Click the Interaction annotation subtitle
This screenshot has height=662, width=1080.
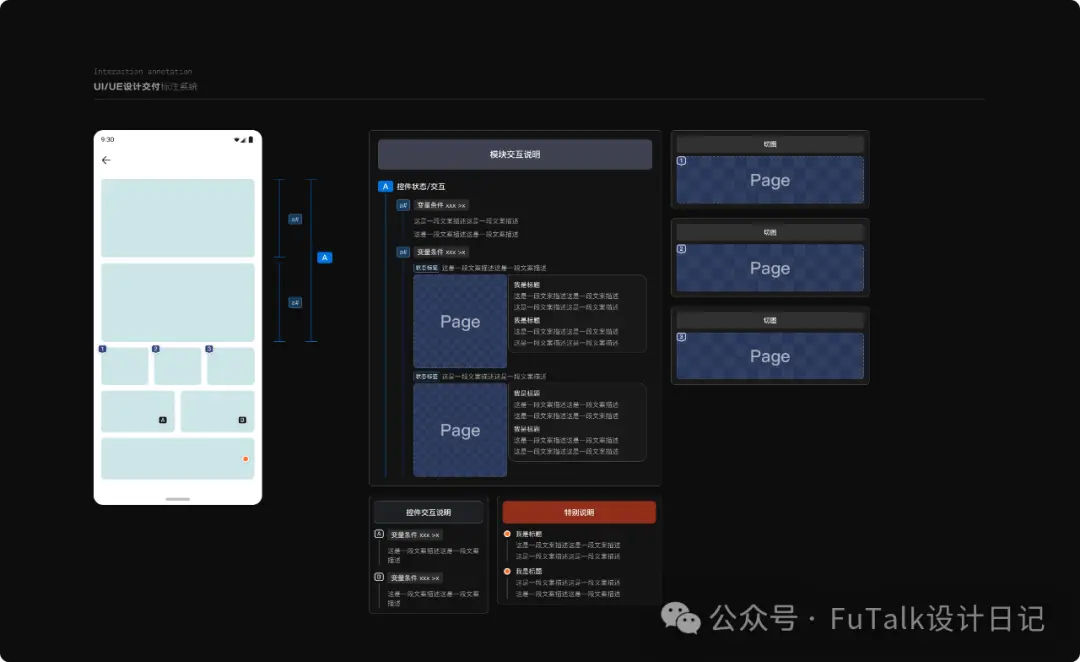(143, 72)
